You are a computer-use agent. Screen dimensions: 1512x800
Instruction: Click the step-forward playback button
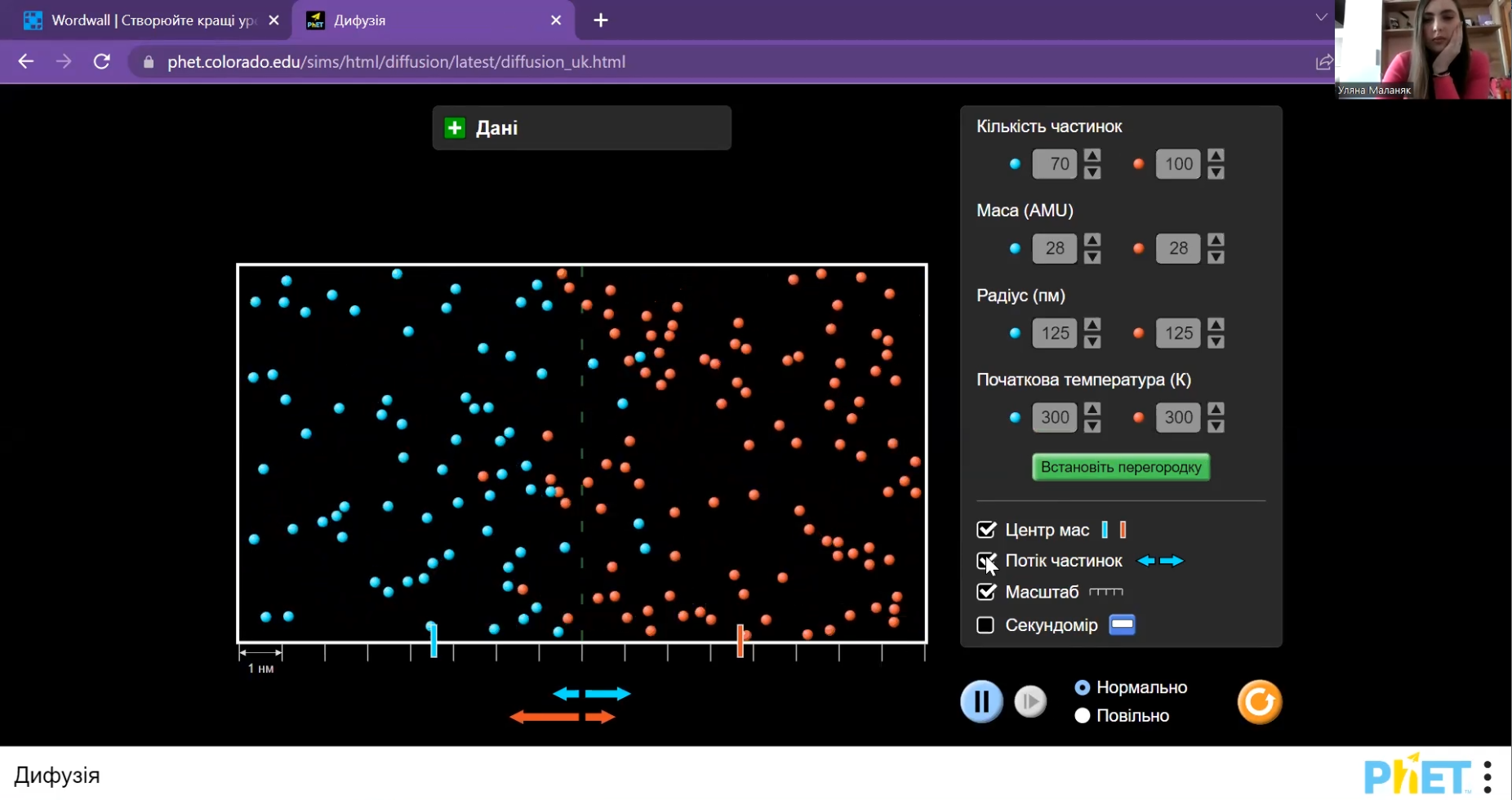tap(1030, 701)
